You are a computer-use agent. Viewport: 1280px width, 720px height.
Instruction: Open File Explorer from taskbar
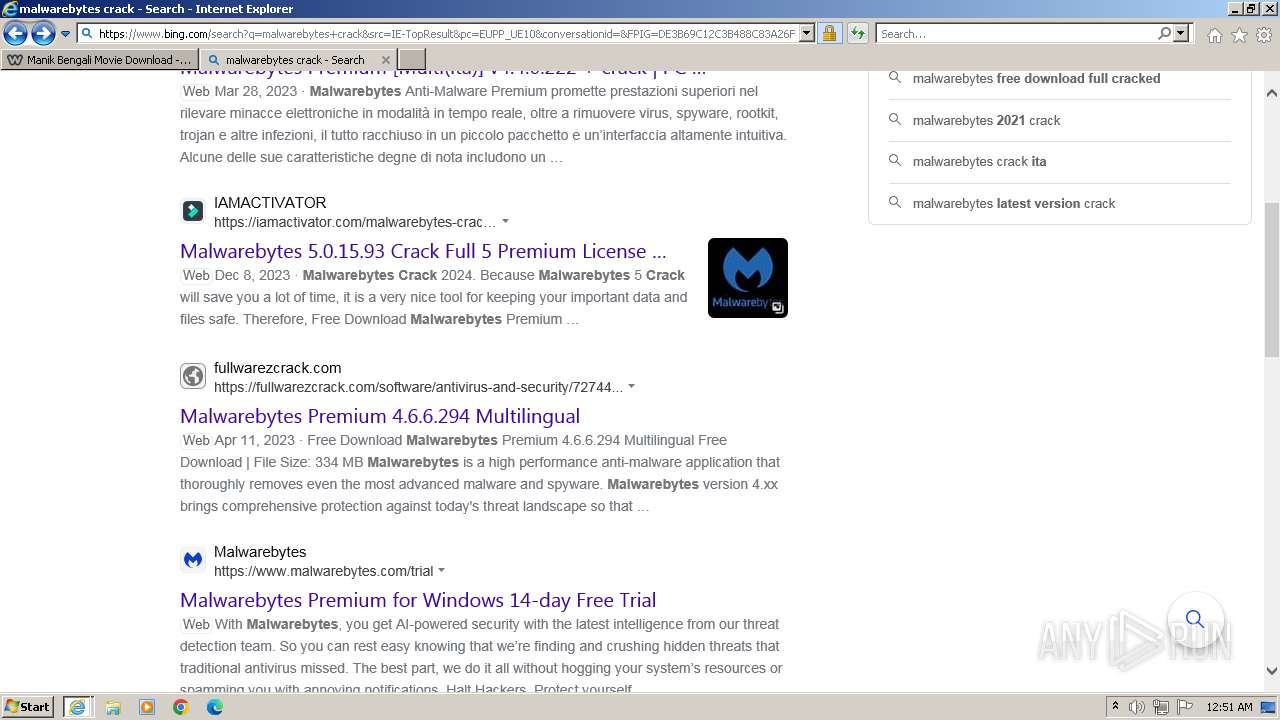(113, 707)
